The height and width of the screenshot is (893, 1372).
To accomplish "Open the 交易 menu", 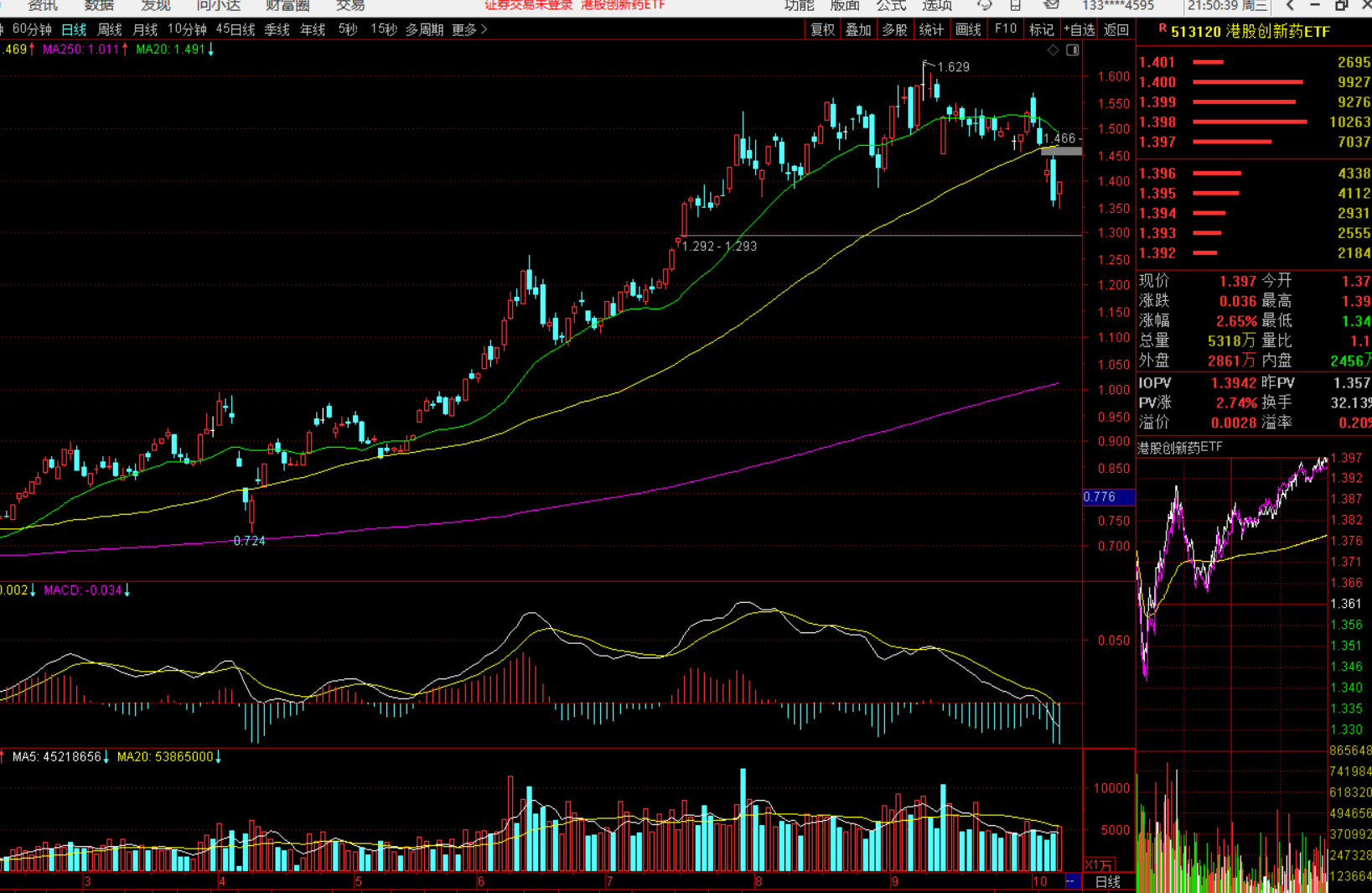I will tap(350, 6).
